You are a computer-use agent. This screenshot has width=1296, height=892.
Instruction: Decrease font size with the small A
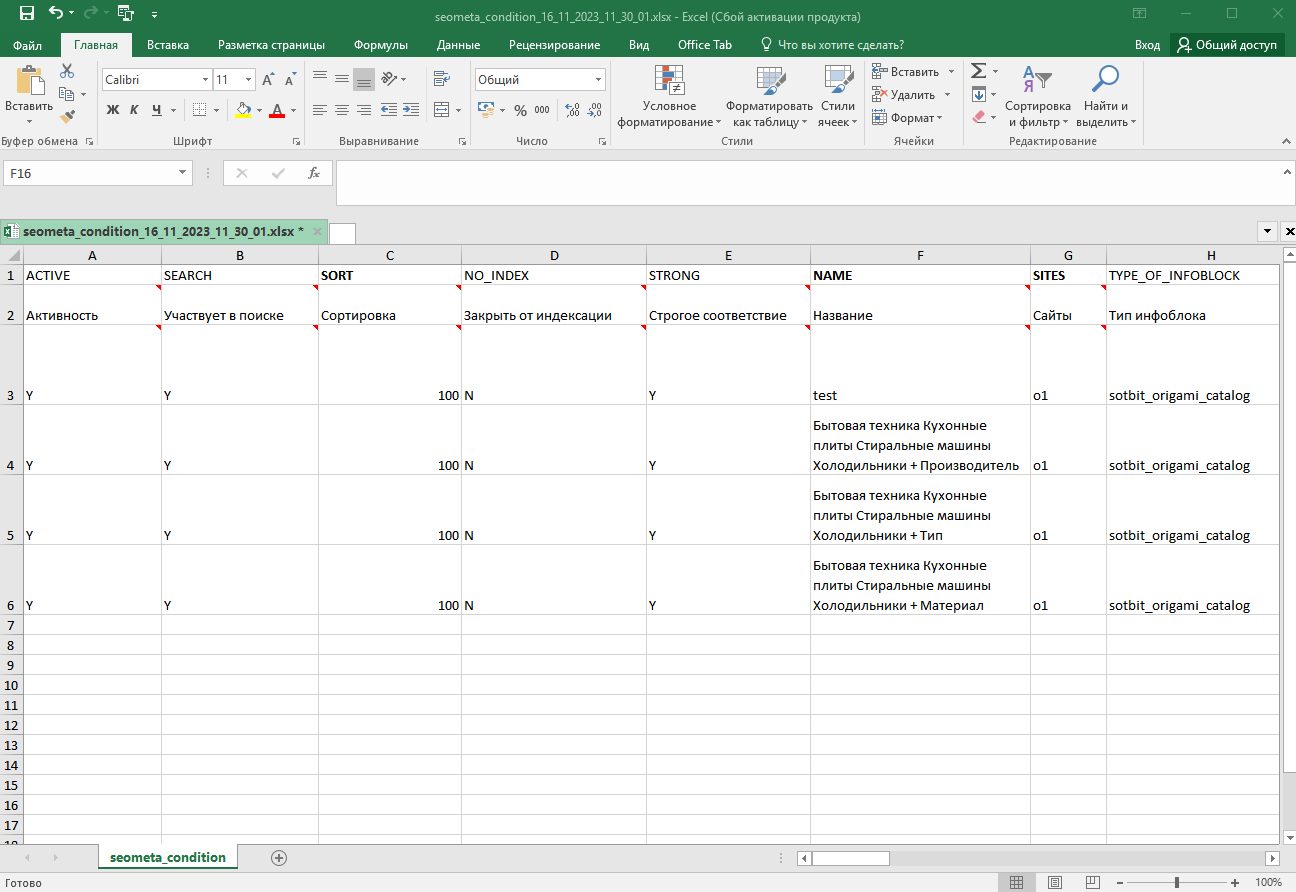290,80
